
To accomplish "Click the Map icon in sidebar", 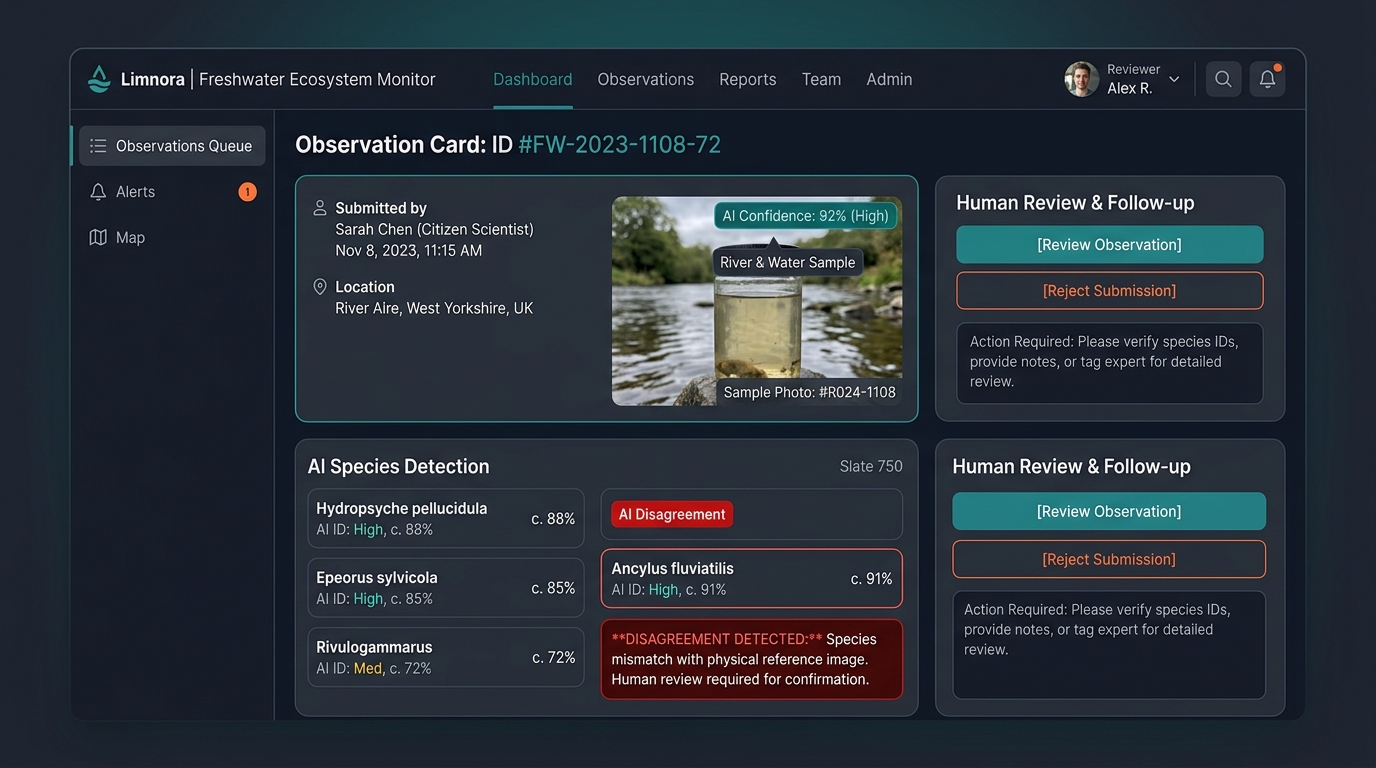I will point(98,238).
